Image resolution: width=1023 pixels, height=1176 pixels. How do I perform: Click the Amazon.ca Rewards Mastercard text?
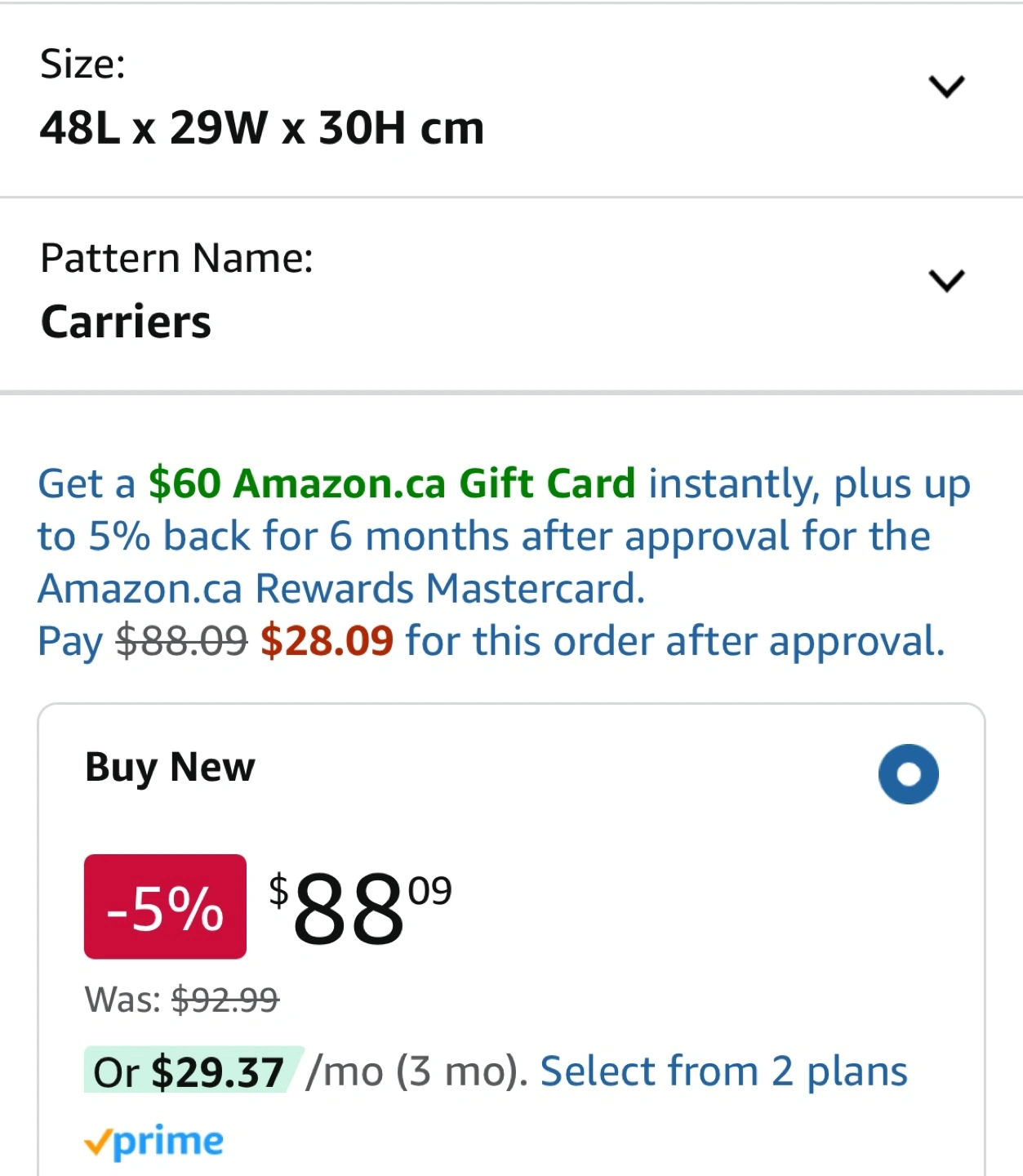[x=341, y=588]
